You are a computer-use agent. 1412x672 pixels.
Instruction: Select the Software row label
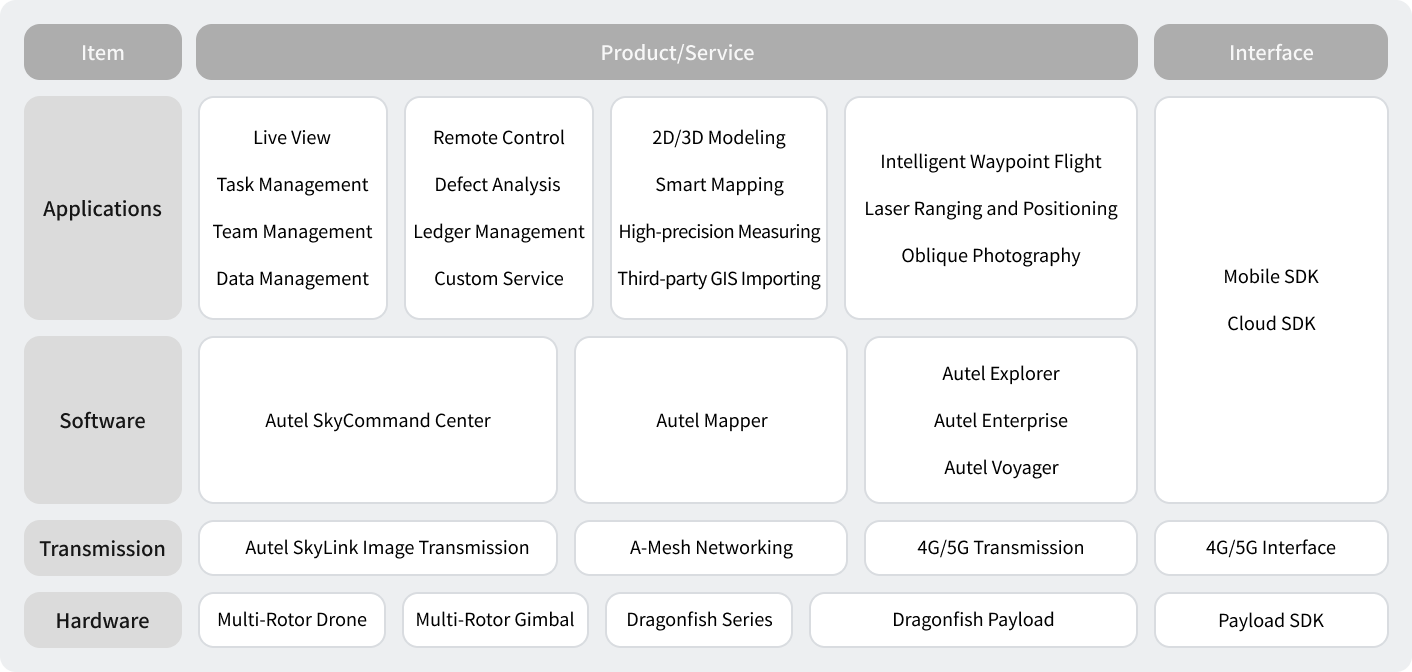(102, 420)
